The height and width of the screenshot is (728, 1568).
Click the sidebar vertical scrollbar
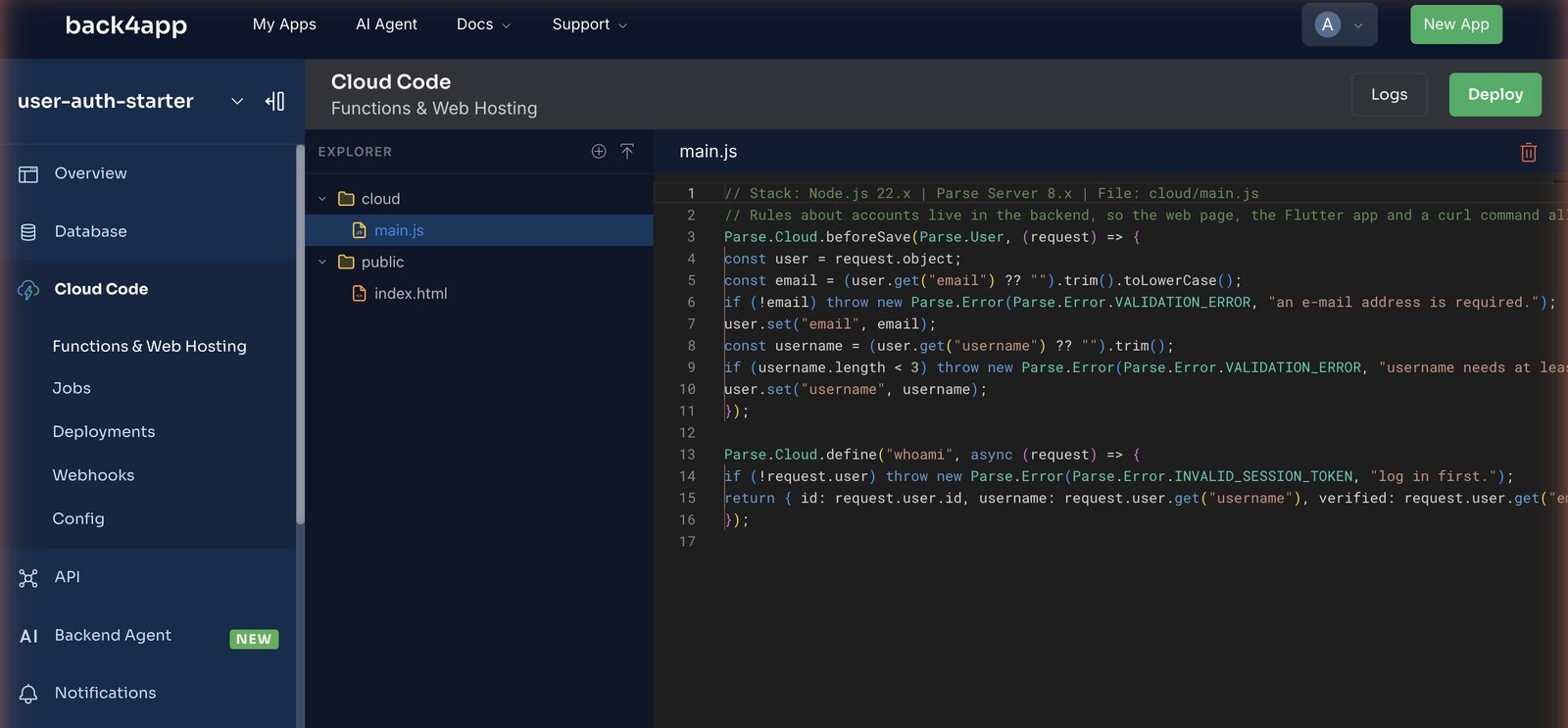300,333
